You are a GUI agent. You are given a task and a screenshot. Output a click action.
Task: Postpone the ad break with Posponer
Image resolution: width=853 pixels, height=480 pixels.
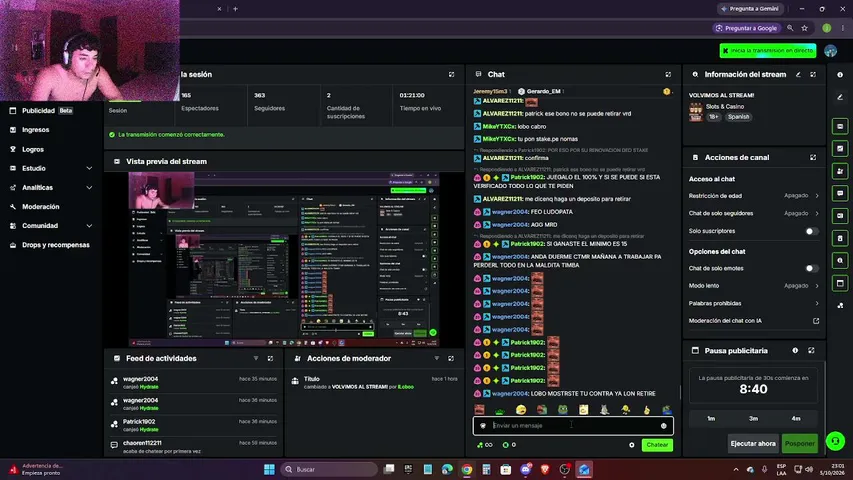[x=800, y=444]
